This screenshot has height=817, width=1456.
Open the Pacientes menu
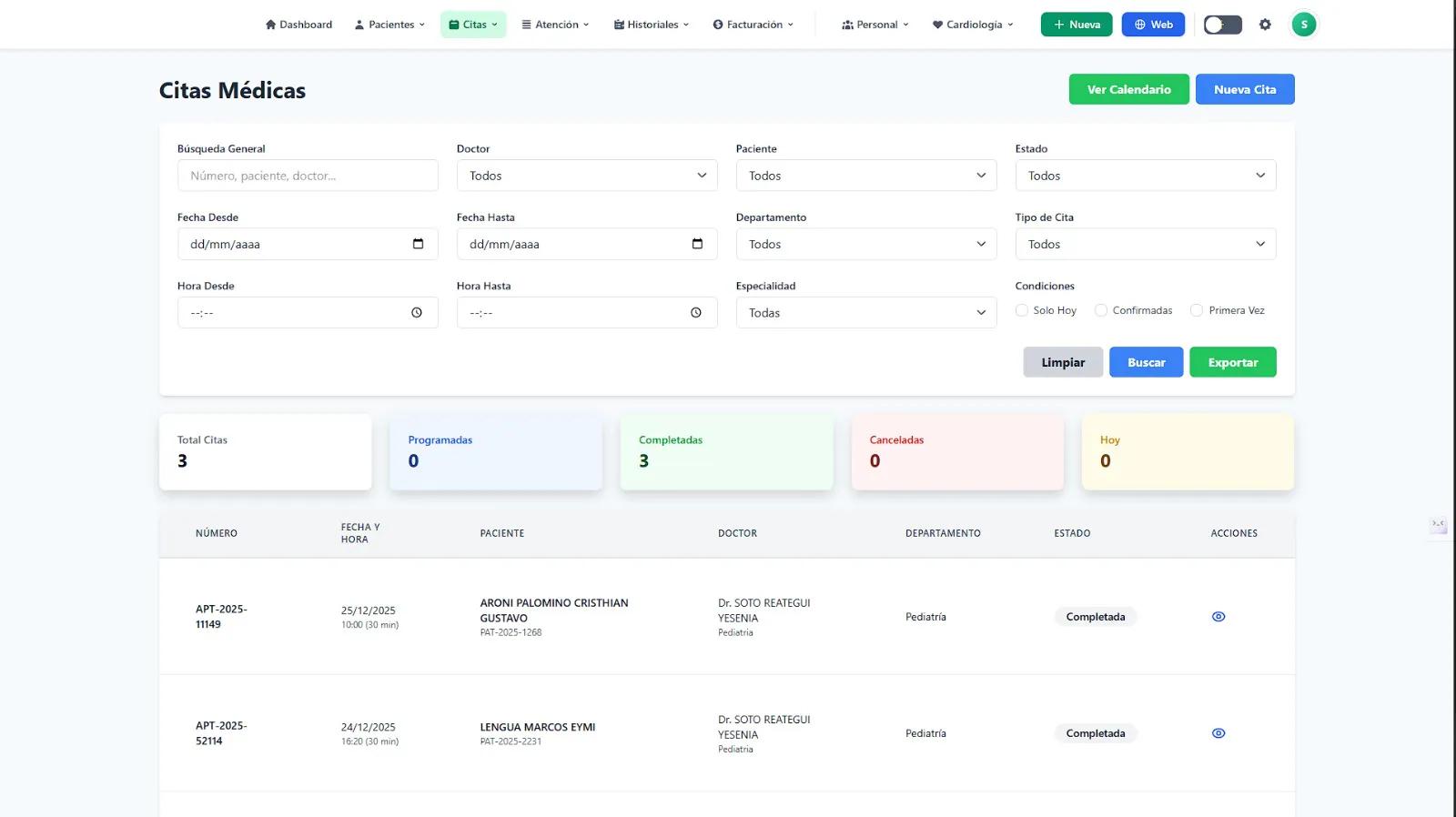click(390, 25)
